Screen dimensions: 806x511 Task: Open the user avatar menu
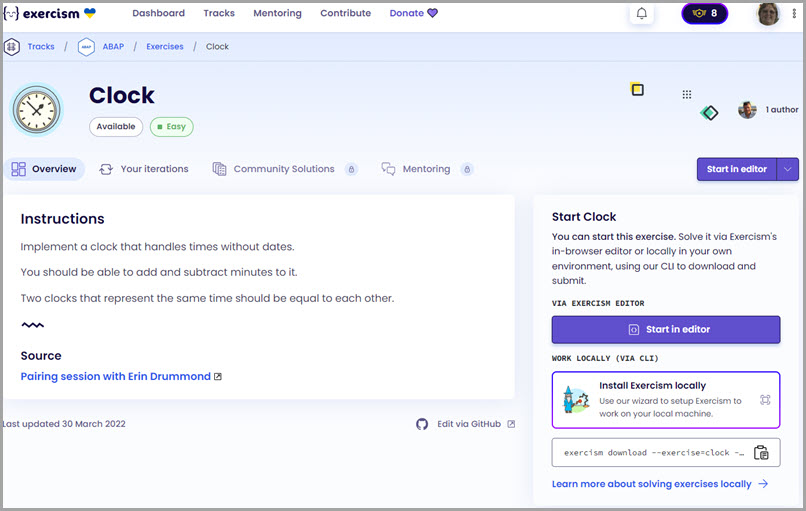click(768, 14)
